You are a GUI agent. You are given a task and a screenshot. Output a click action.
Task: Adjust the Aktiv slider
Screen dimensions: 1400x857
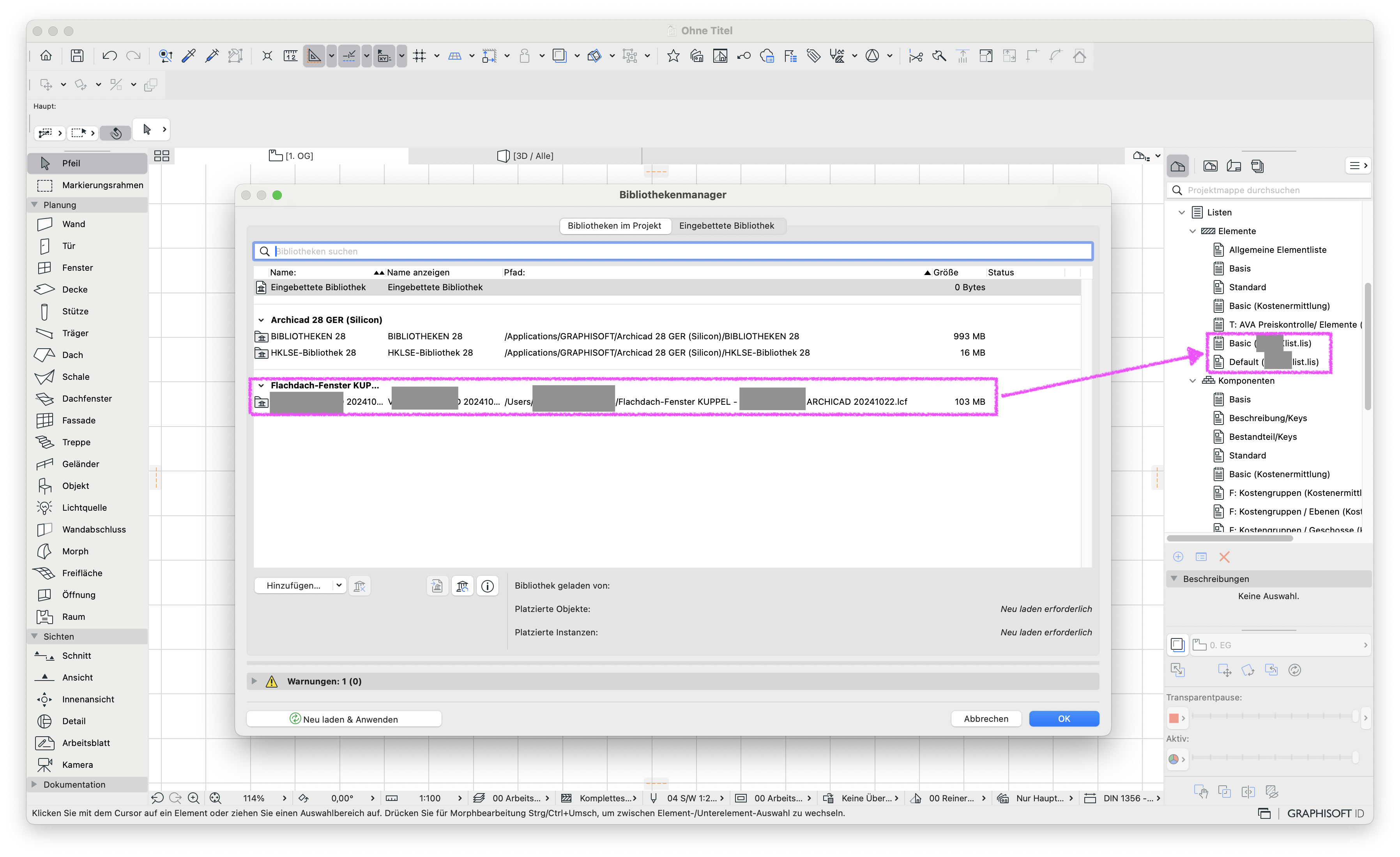tap(1274, 758)
